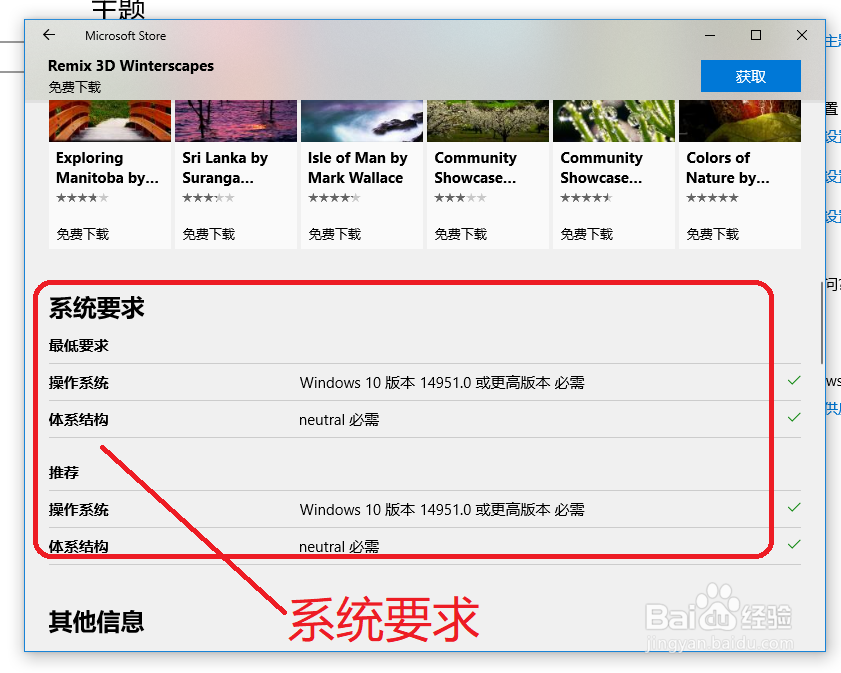The width and height of the screenshot is (841, 673).
Task: Click the 最低要求 subheading
Action: click(x=78, y=346)
